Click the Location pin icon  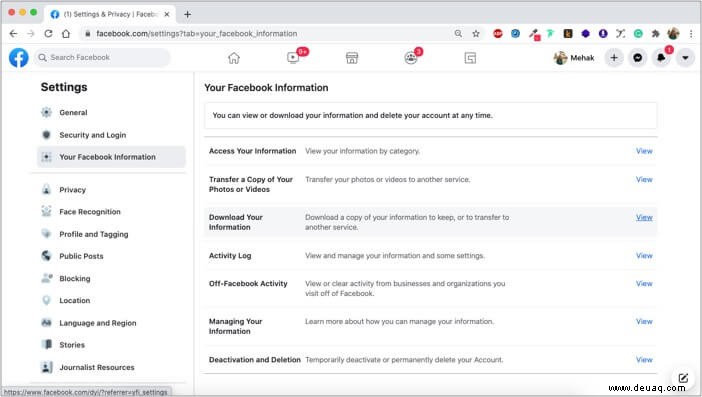pyautogui.click(x=47, y=300)
